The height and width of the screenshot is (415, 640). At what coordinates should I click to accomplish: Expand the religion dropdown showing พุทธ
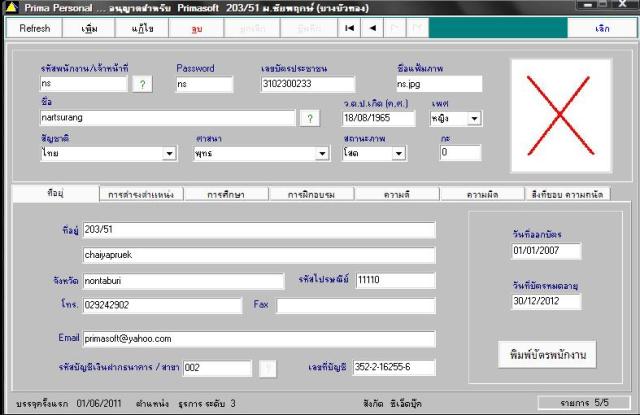click(x=322, y=154)
